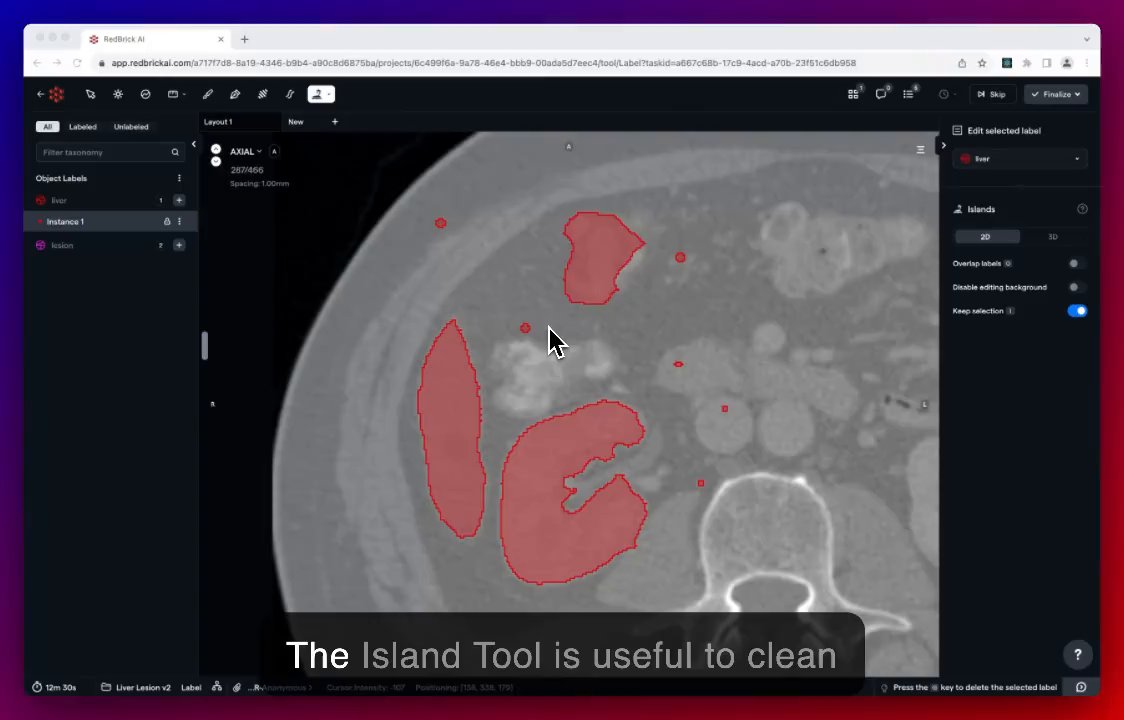The image size is (1124, 720).
Task: Click the search magnifier icon
Action: (175, 152)
